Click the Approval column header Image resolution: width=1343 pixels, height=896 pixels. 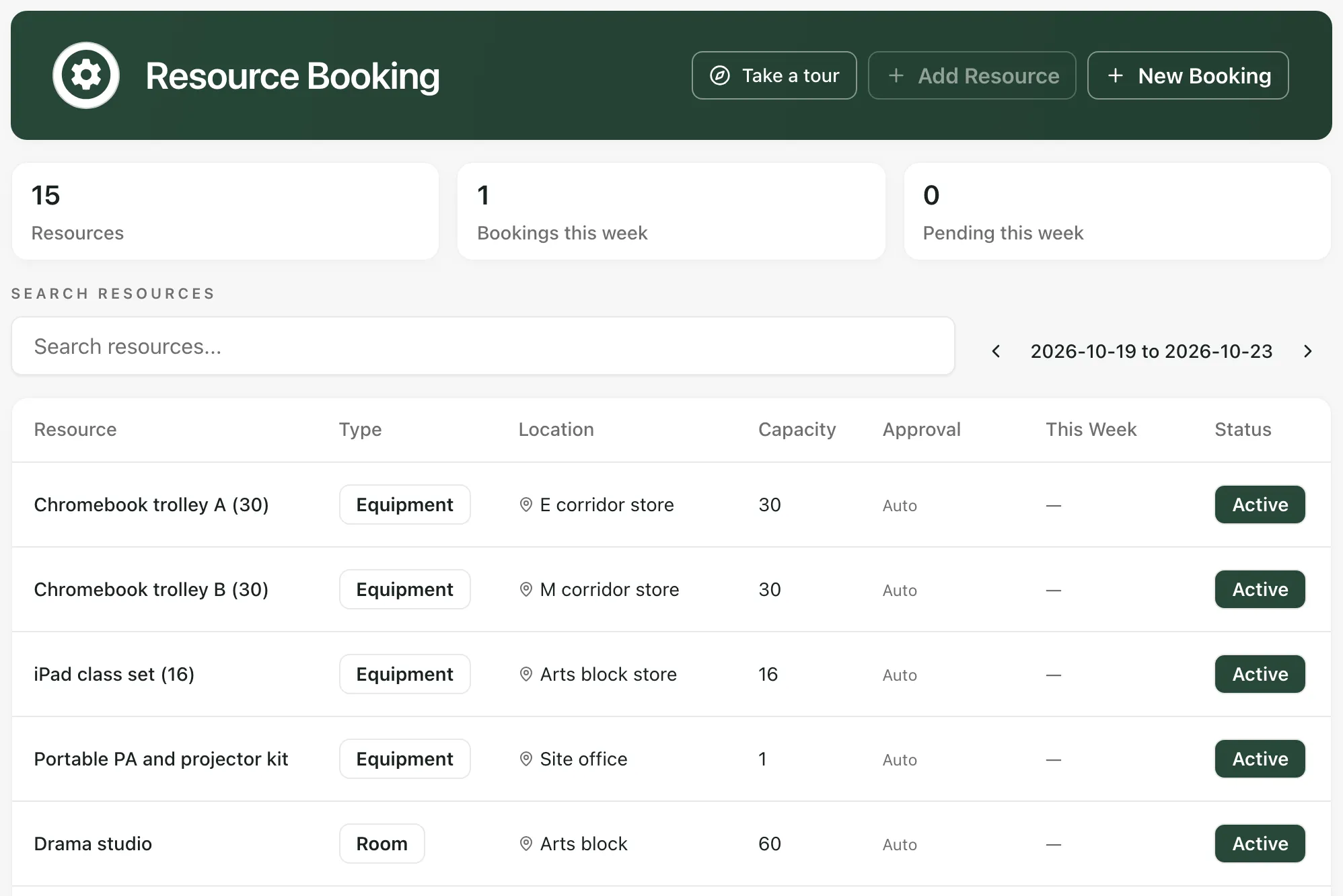pos(921,429)
